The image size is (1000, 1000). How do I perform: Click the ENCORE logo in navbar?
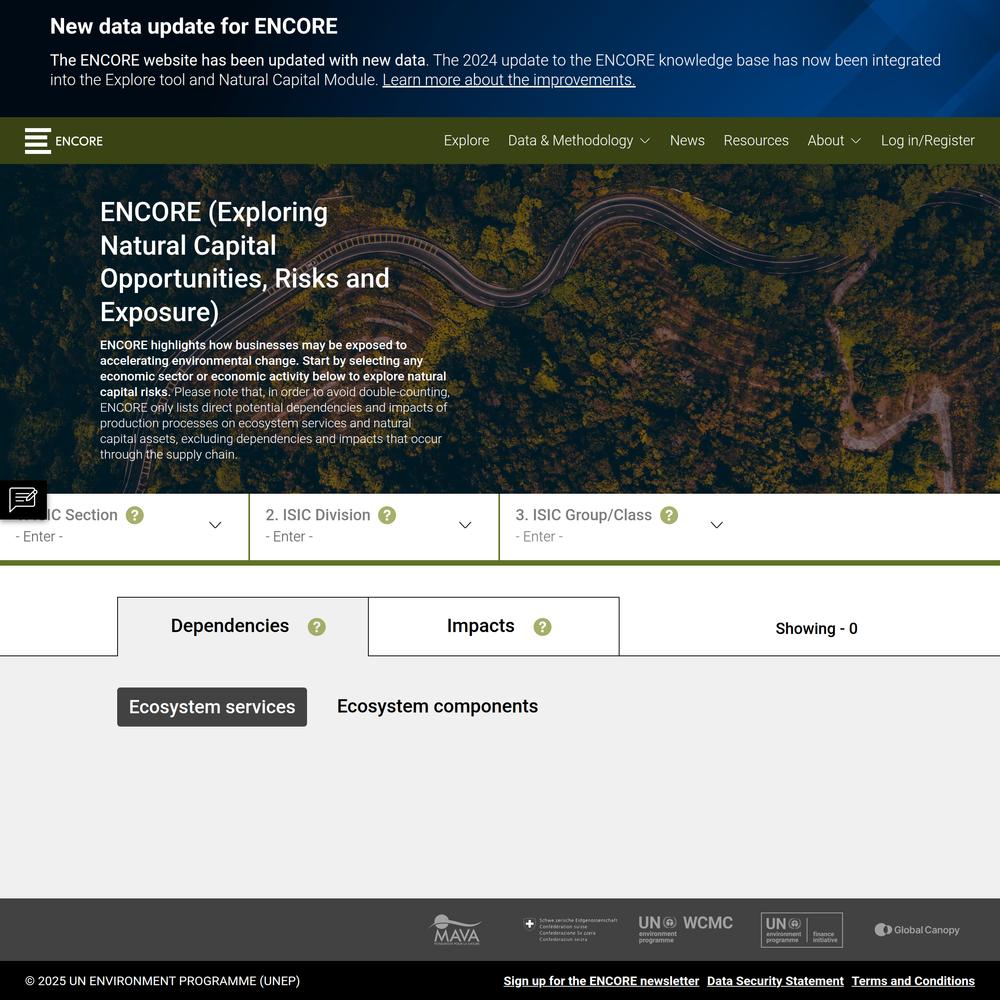pos(64,141)
